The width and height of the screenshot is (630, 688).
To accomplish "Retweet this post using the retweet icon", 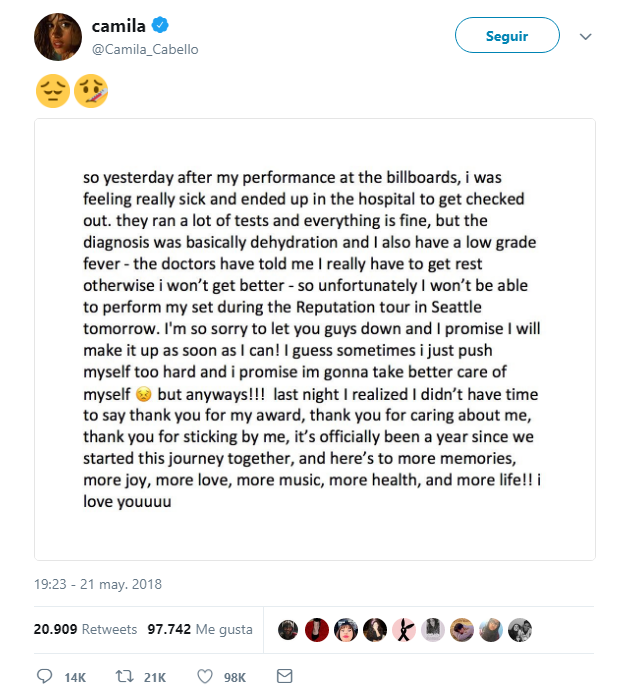I will click(x=125, y=677).
